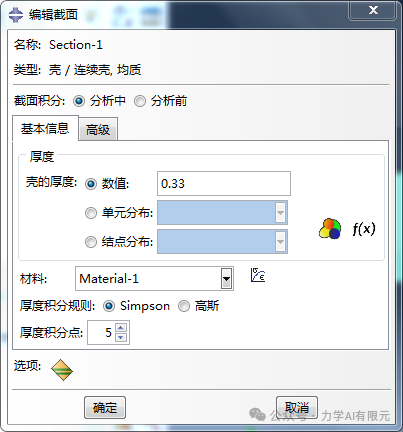Viewport: 403px width, 432px height.
Task: Open the analytical field distribution color icon
Action: (330, 229)
